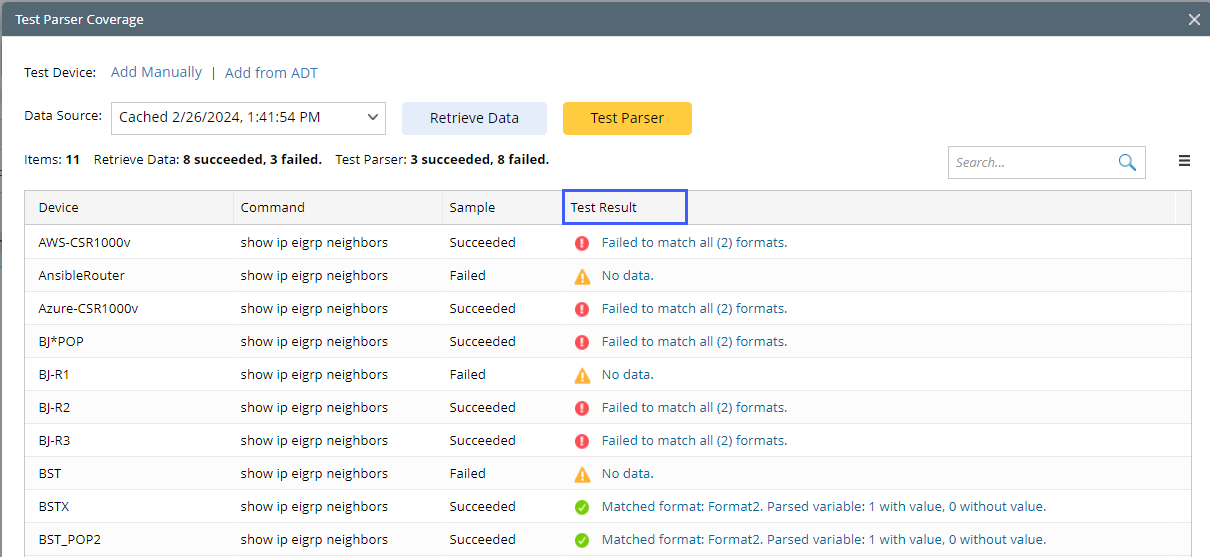Click the red error icon for AWS-CSR1000v
Screen dimensions: 1210x557
pyautogui.click(x=582, y=242)
